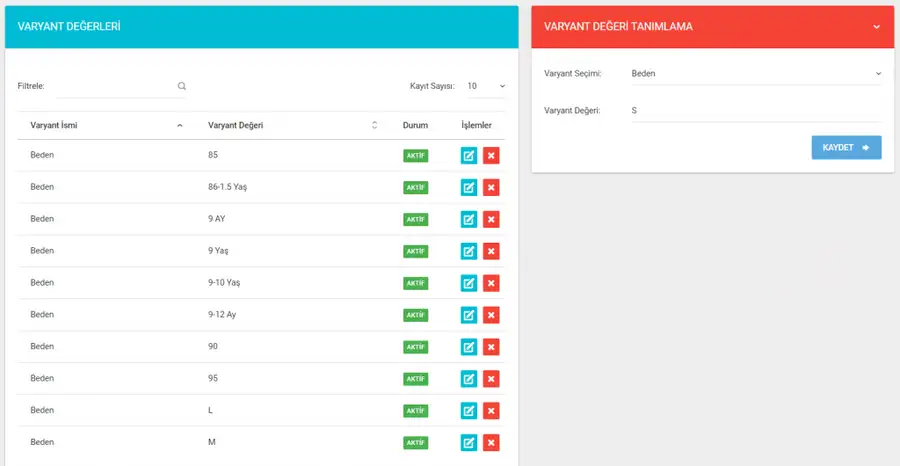
Task: Delete the Beden 85 row
Action: pos(491,156)
